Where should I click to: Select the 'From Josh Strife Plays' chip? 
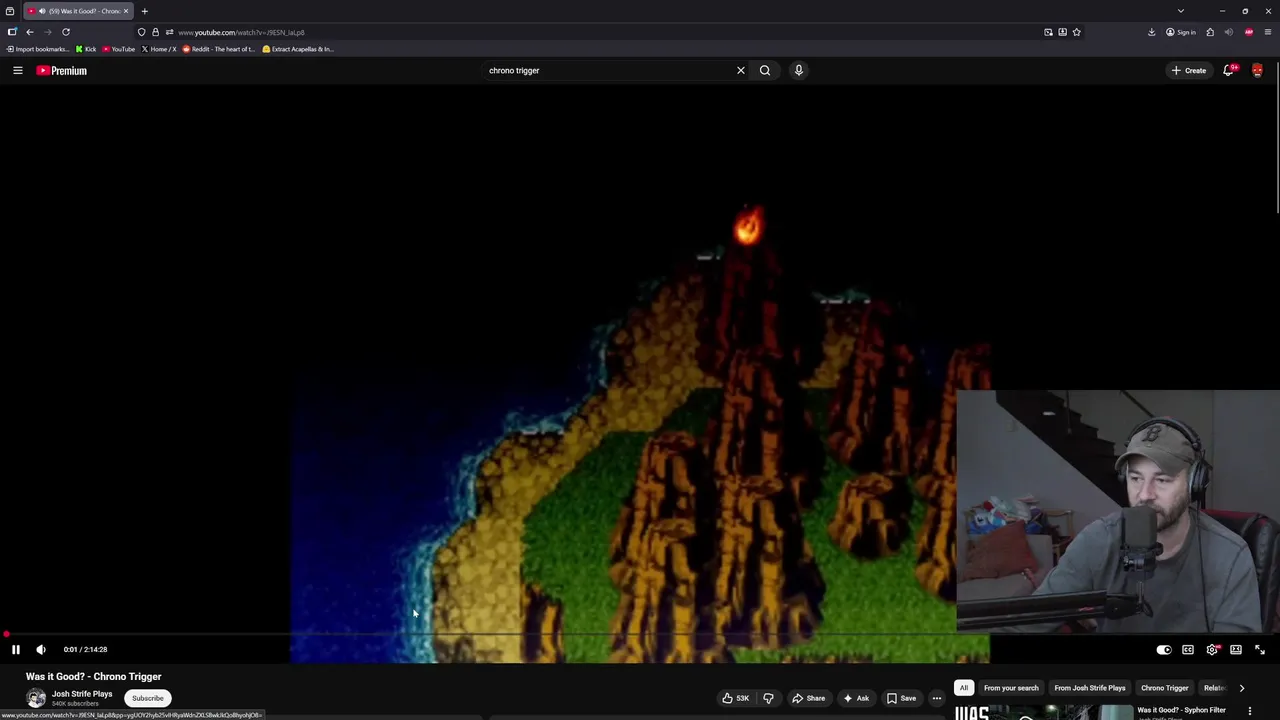[x=1090, y=688]
